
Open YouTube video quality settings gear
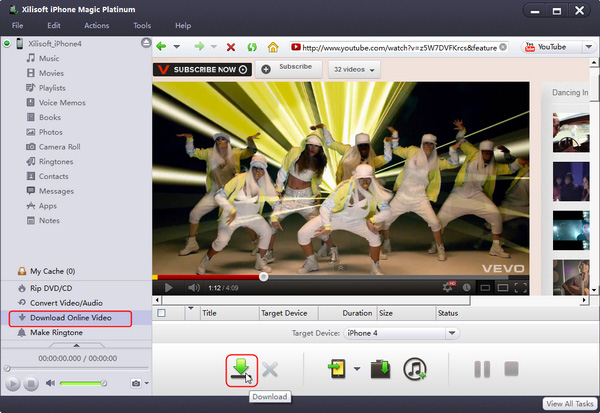point(448,287)
